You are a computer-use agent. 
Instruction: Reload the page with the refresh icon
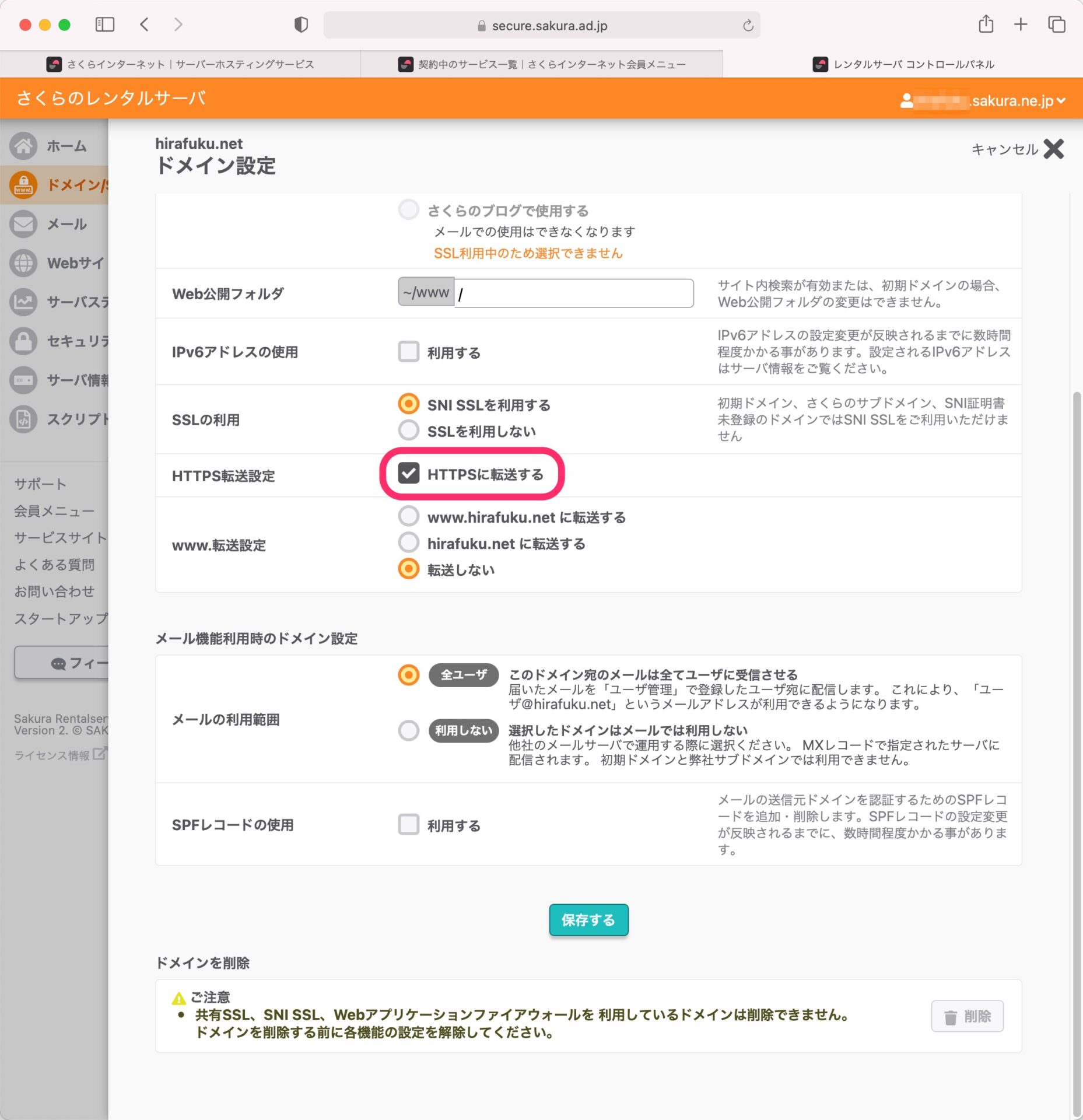pos(748,26)
